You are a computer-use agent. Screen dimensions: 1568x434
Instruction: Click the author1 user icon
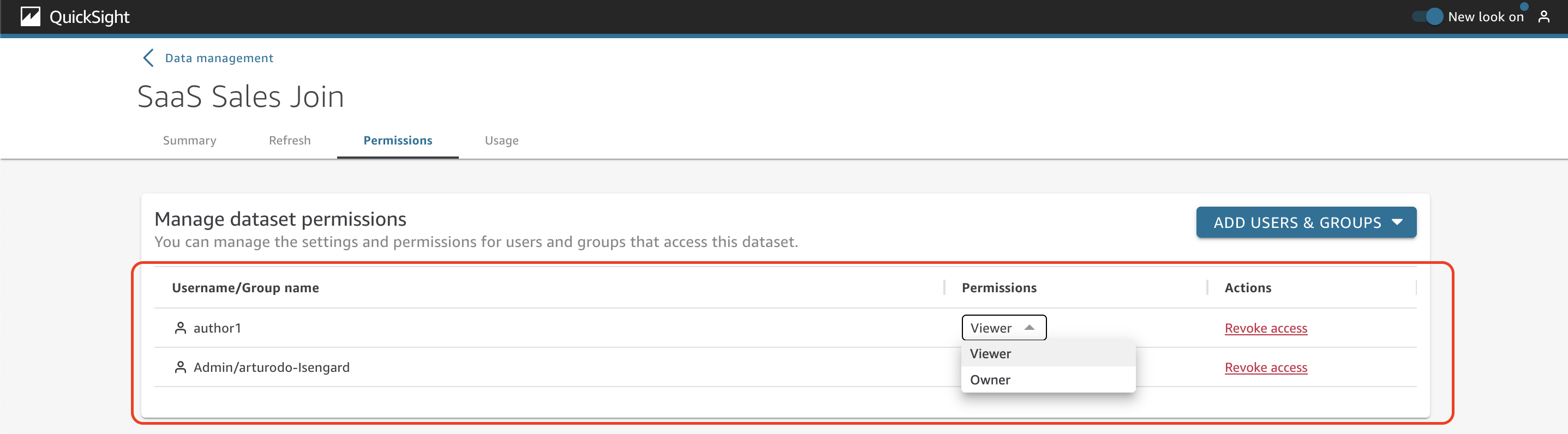[180, 328]
